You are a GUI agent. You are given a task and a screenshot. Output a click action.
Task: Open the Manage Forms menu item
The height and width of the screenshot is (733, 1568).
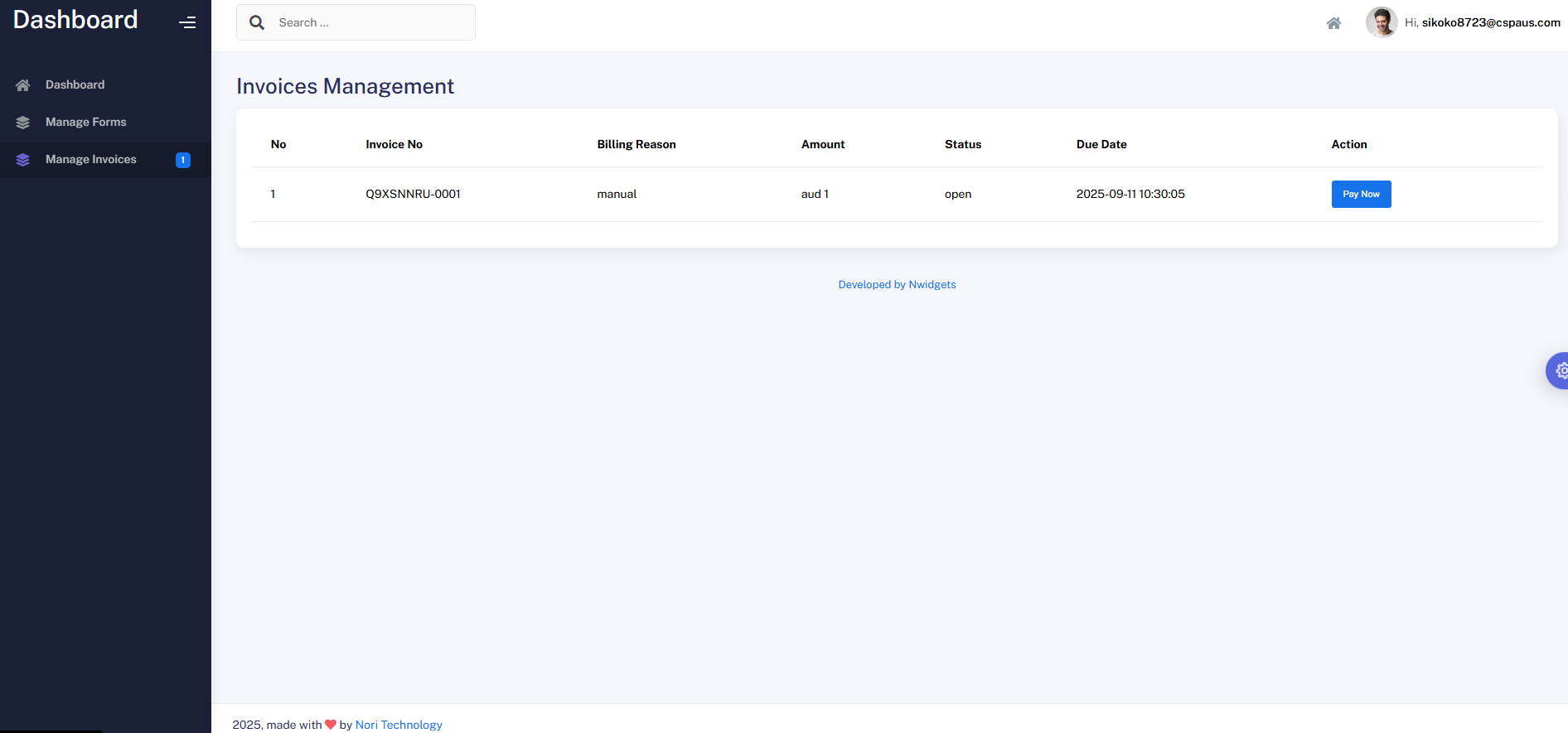point(86,122)
